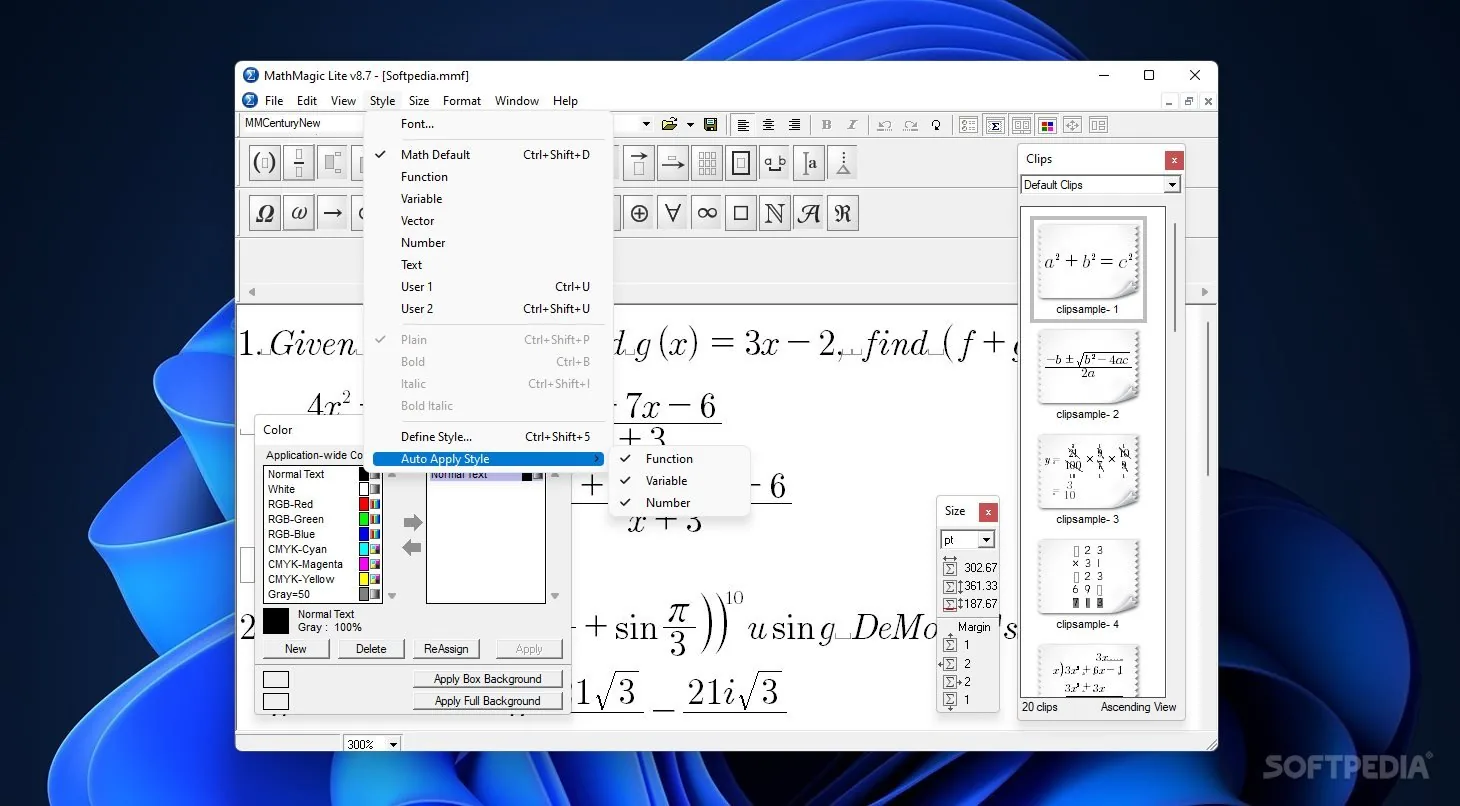Open the Default Clips dropdown
The image size is (1460, 806).
(1173, 185)
